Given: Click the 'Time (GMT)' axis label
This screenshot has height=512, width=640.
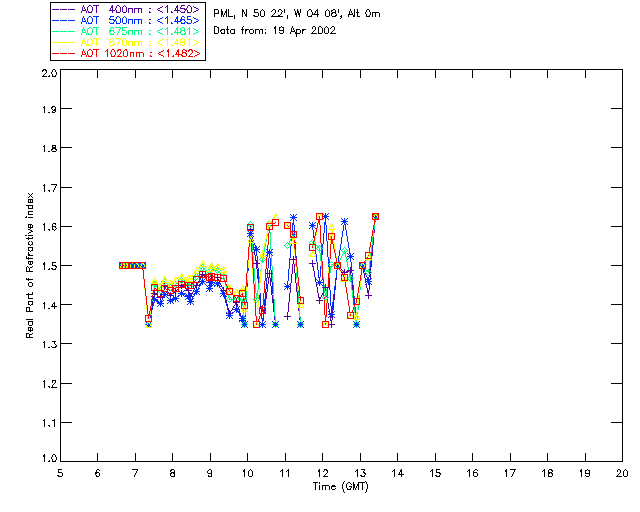Looking at the screenshot, I should coord(340,487).
